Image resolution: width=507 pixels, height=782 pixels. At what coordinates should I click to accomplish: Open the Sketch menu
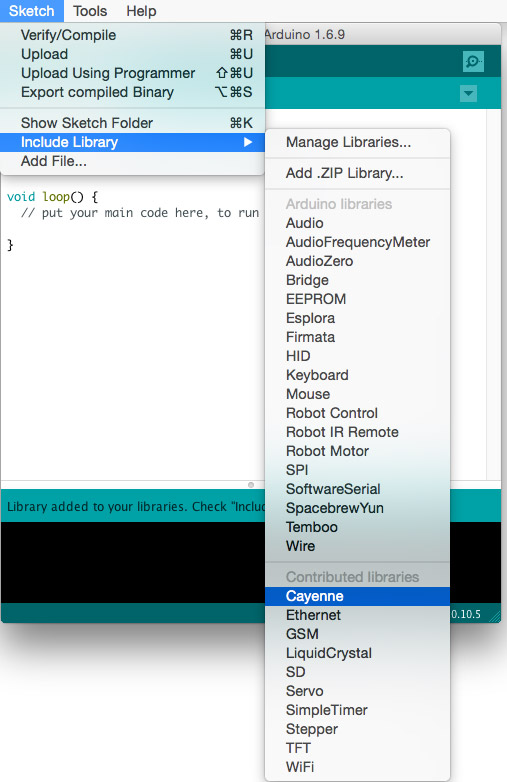point(31,10)
